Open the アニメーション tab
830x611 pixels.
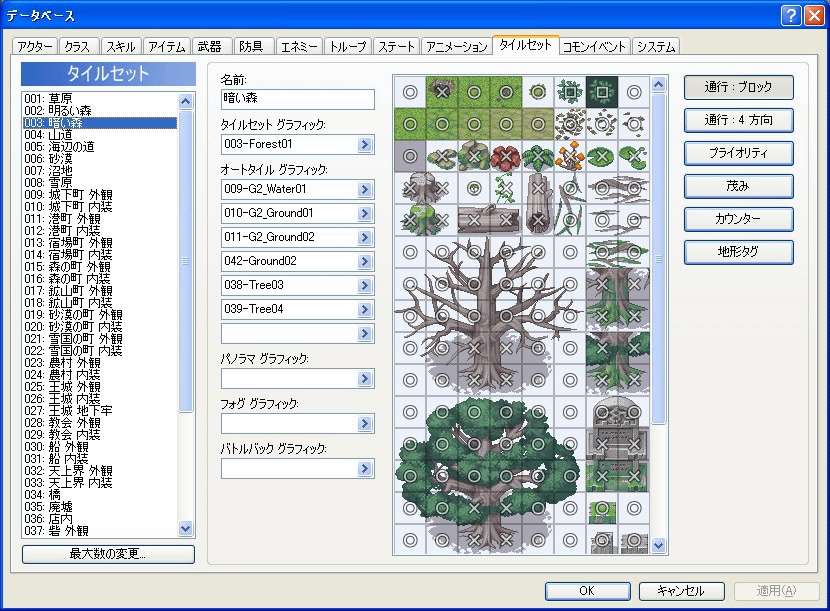(456, 47)
